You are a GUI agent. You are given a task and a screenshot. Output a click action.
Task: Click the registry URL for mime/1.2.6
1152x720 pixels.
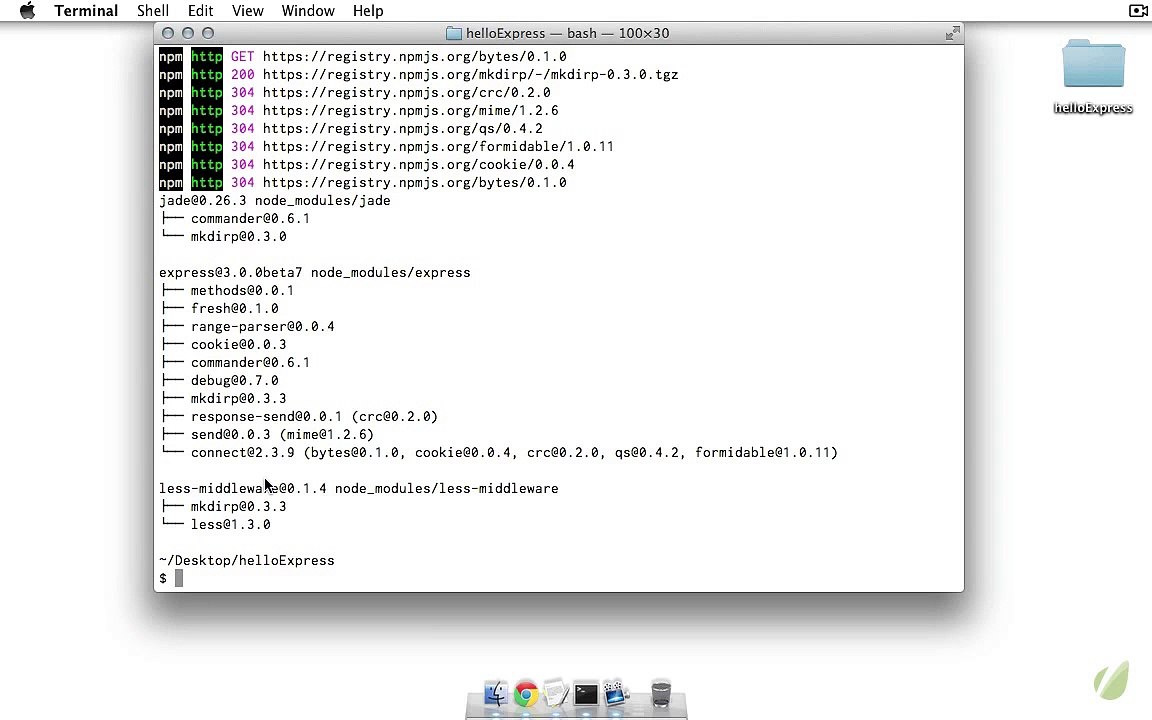411,111
